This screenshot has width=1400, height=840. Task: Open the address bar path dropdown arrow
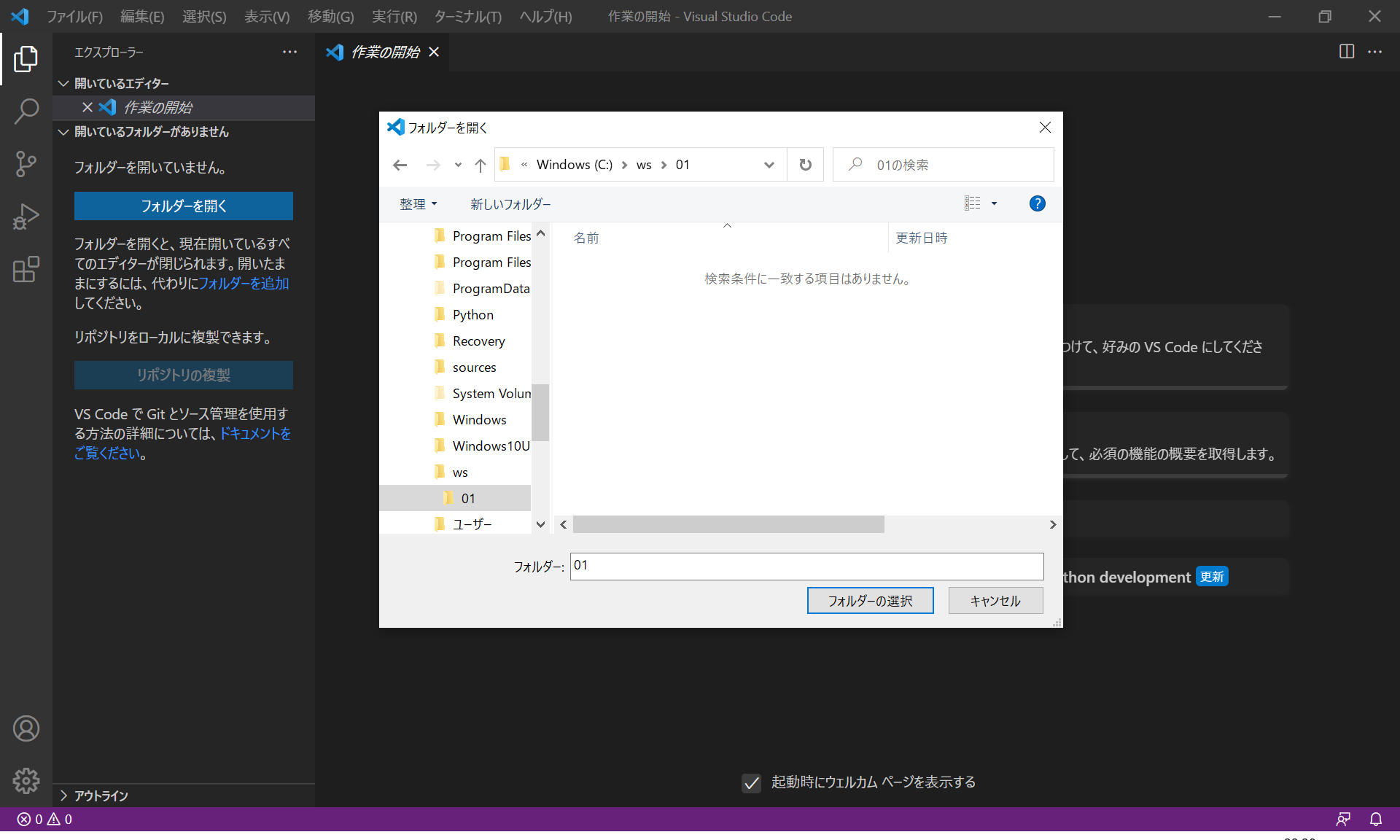[x=769, y=165]
